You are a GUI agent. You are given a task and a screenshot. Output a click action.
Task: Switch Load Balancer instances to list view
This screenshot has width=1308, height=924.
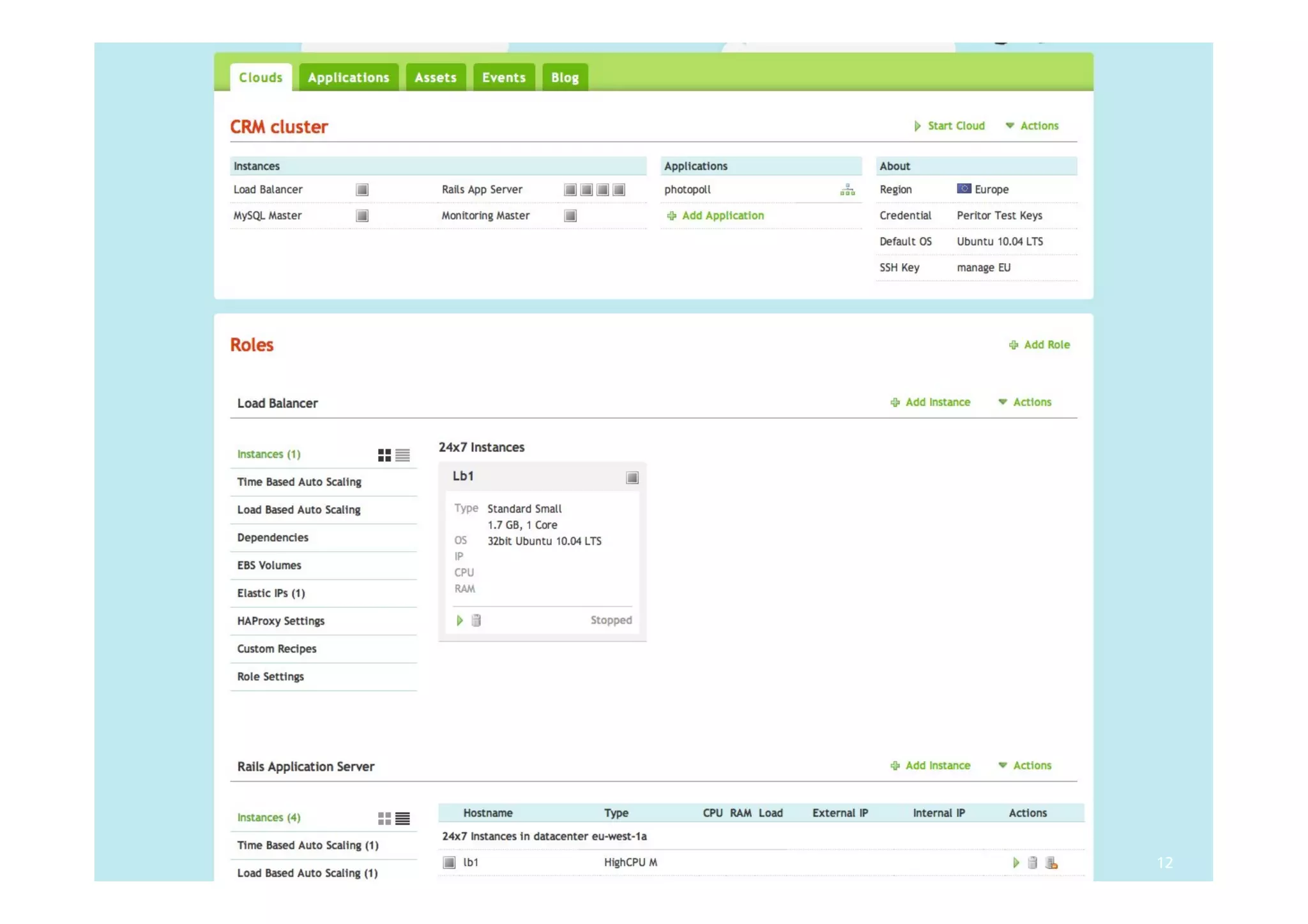pyautogui.click(x=402, y=455)
